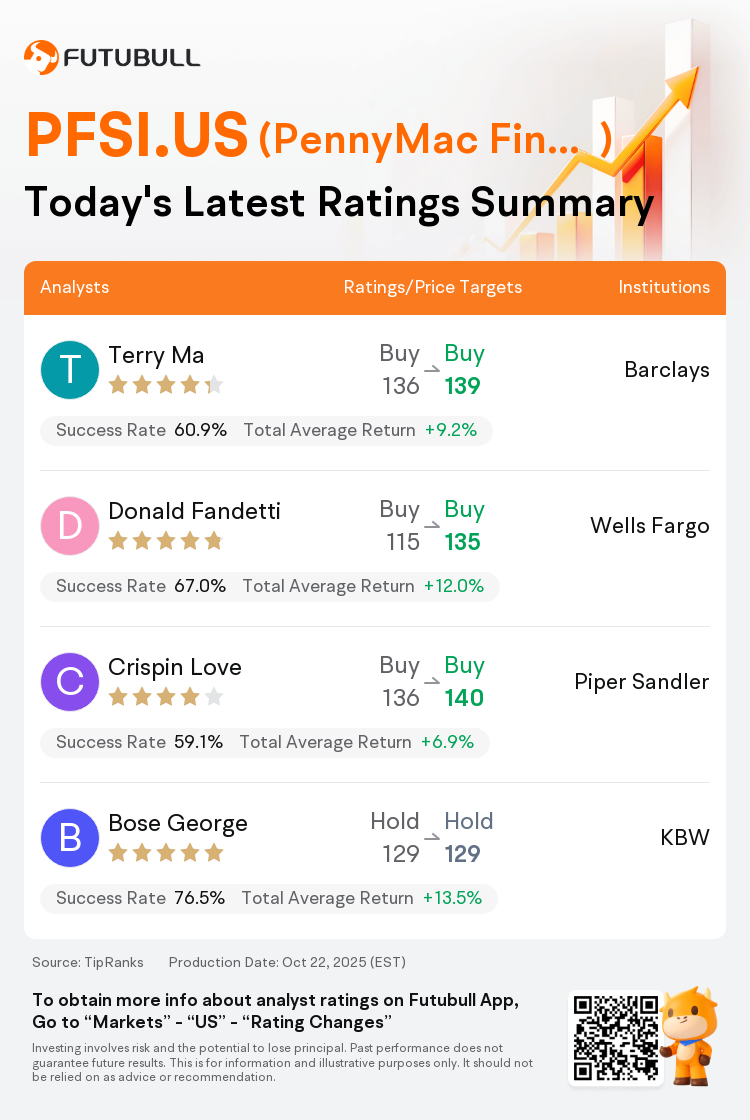750x1120 pixels.
Task: Click the TipRanks source text
Action: [88, 962]
